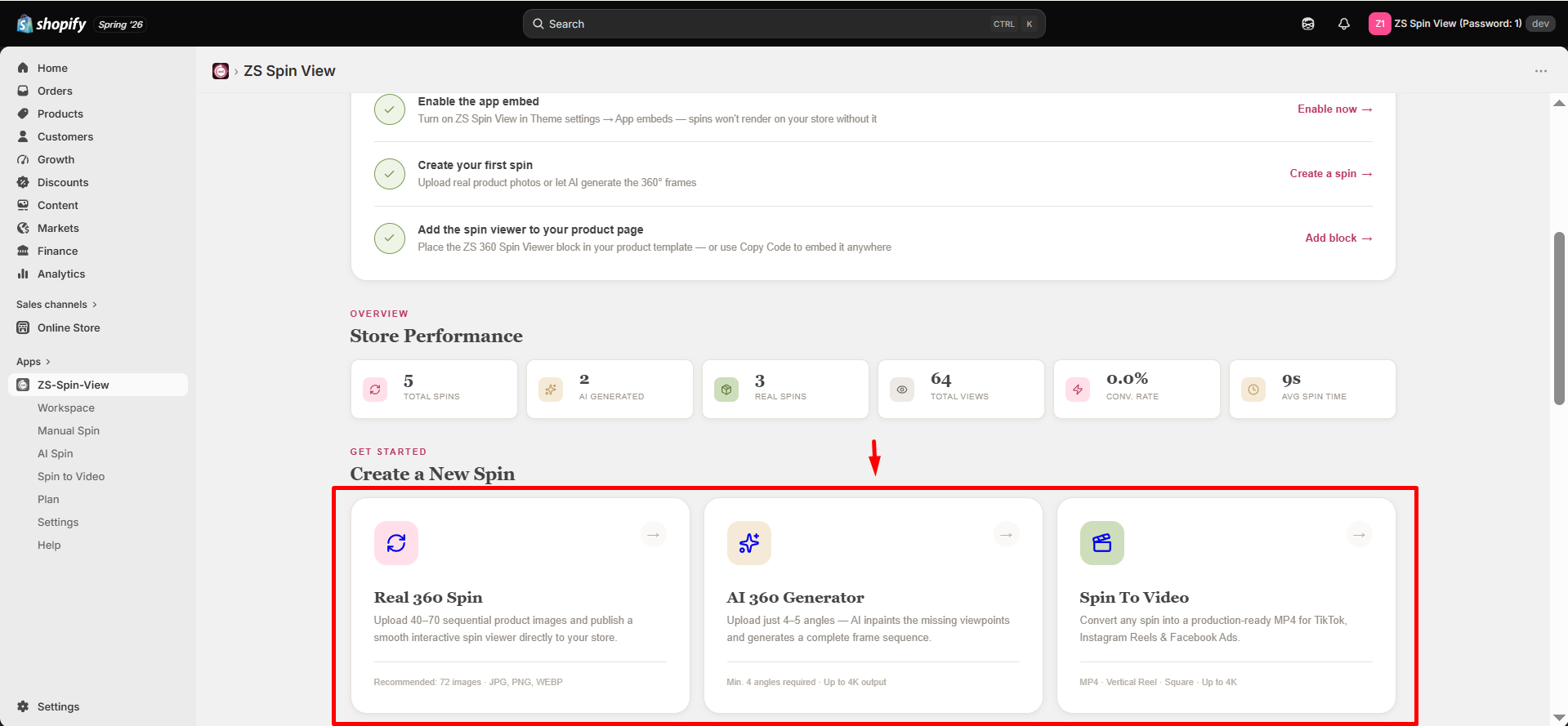Click the Real Spins cube icon
The image size is (1568, 726).
point(726,390)
